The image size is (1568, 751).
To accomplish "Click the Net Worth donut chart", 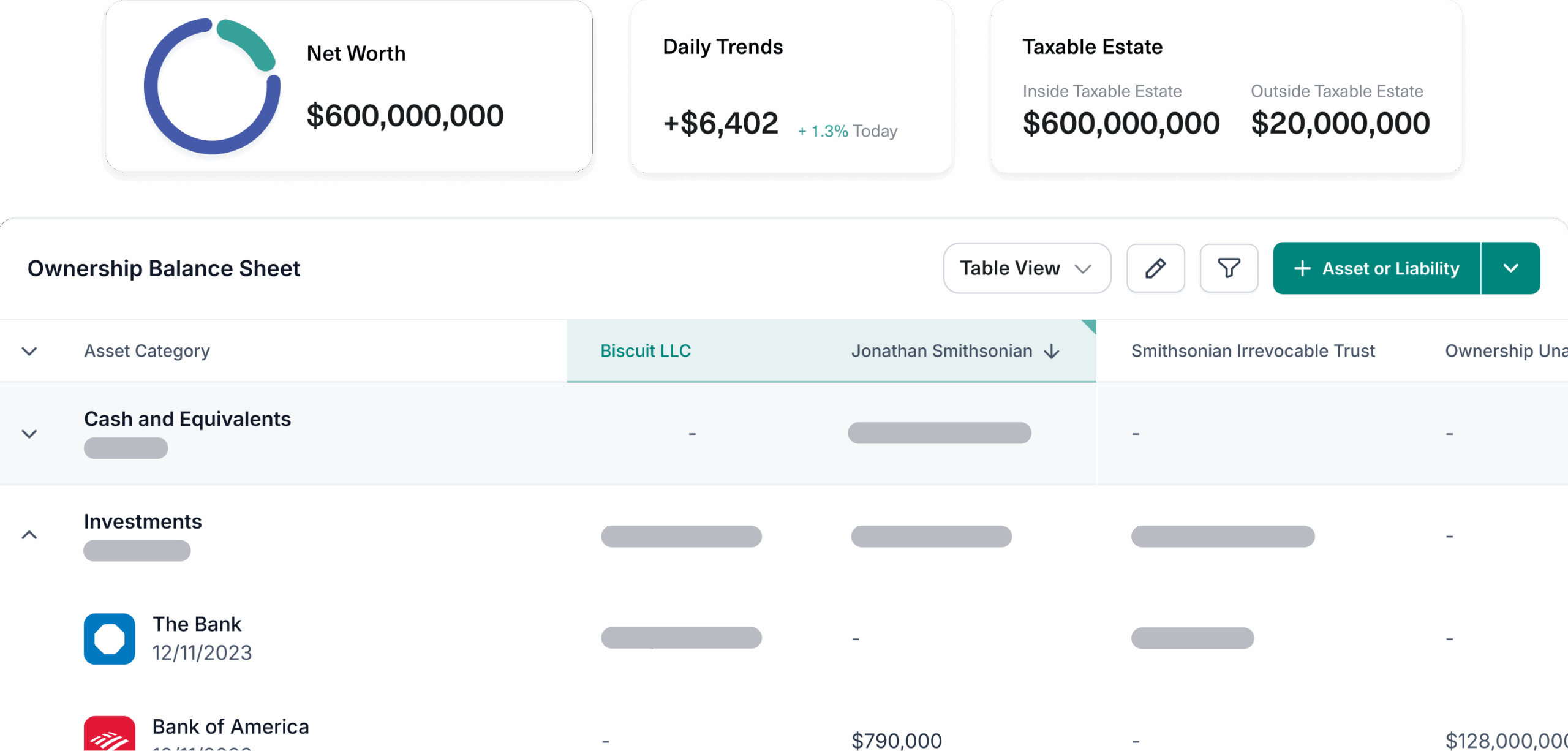I will 212,86.
